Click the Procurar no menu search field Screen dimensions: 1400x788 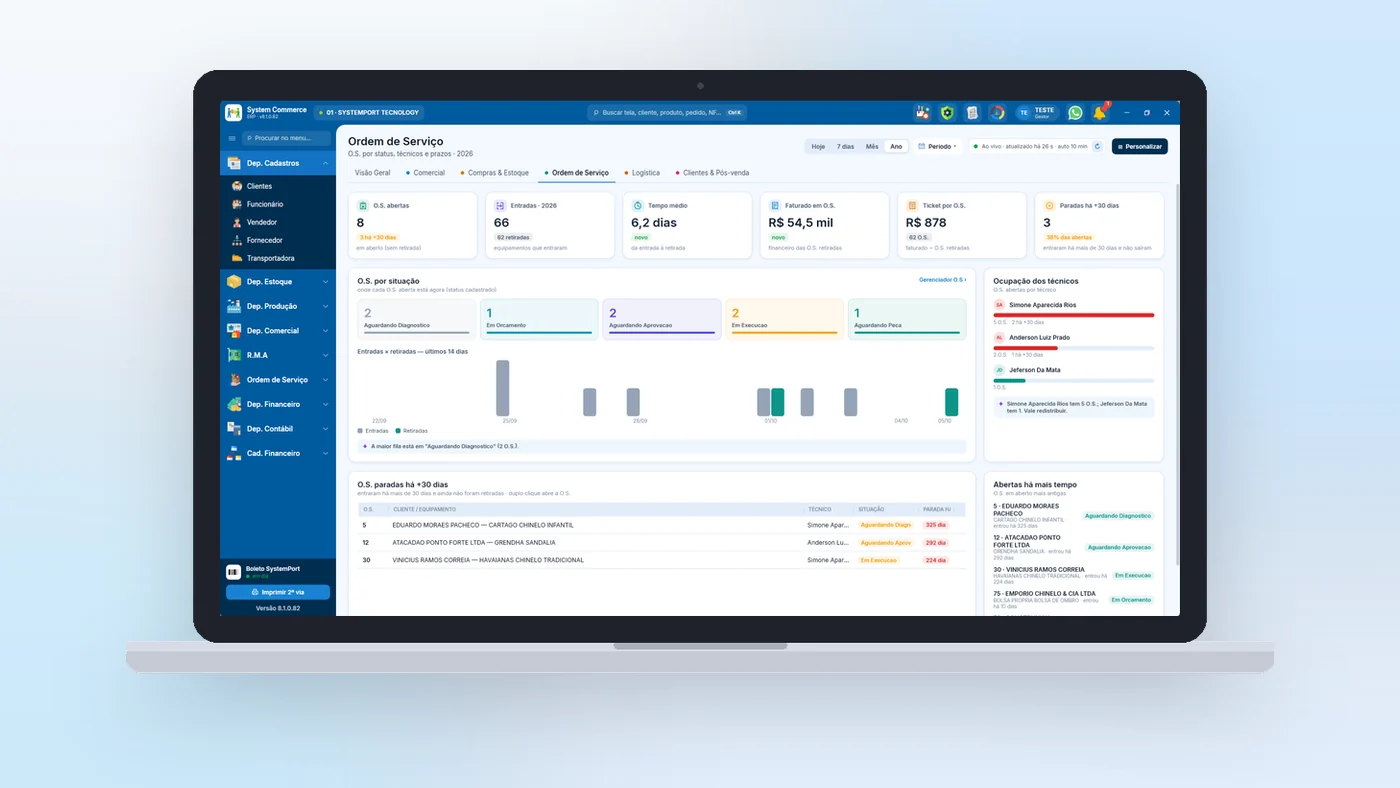tap(286, 138)
